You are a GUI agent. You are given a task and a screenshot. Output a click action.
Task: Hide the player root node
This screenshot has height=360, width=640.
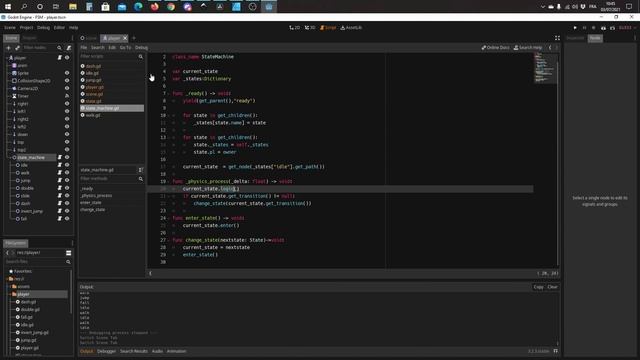click(67, 58)
